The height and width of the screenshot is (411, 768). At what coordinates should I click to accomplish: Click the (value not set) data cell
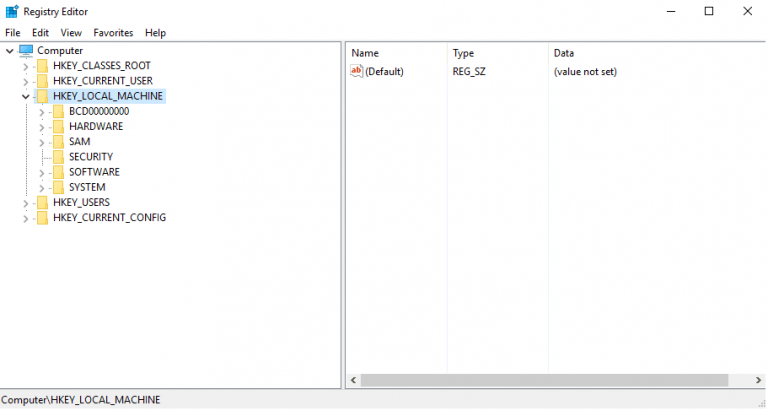[585, 72]
